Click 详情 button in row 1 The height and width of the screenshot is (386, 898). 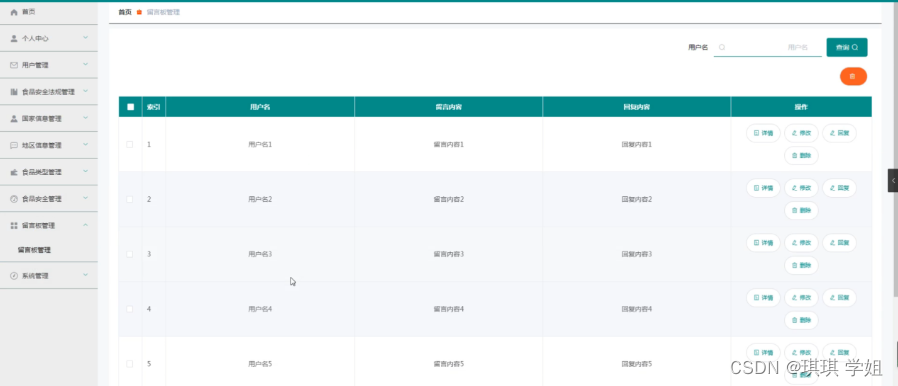763,133
